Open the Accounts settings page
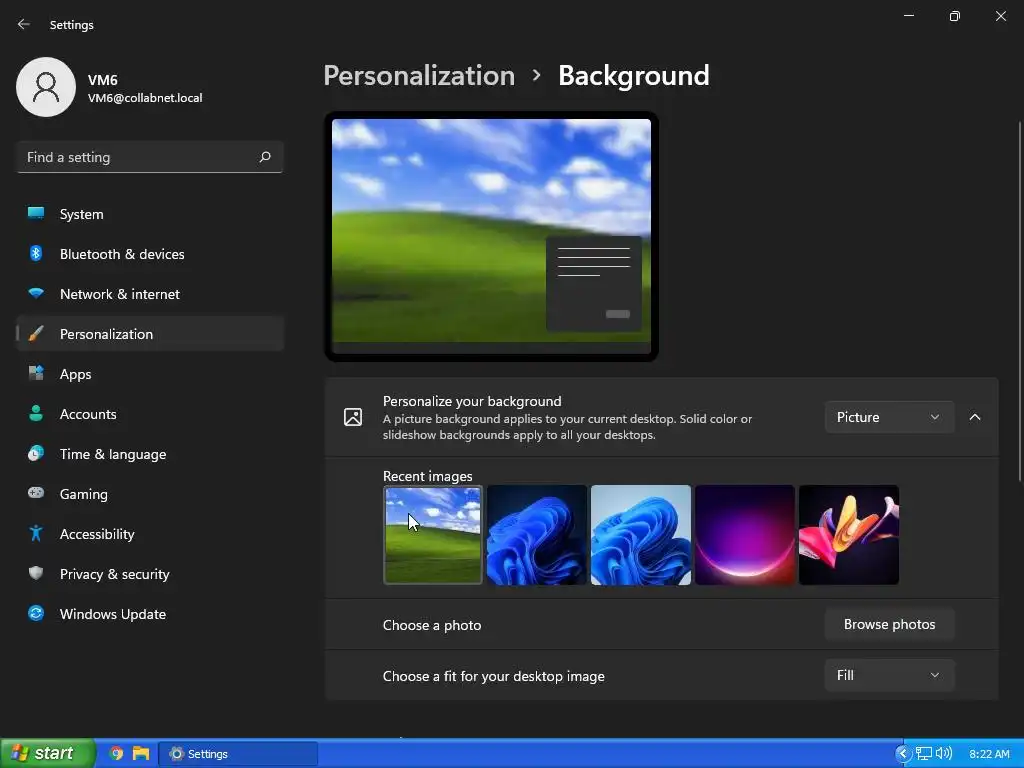The image size is (1024, 768). click(x=150, y=414)
